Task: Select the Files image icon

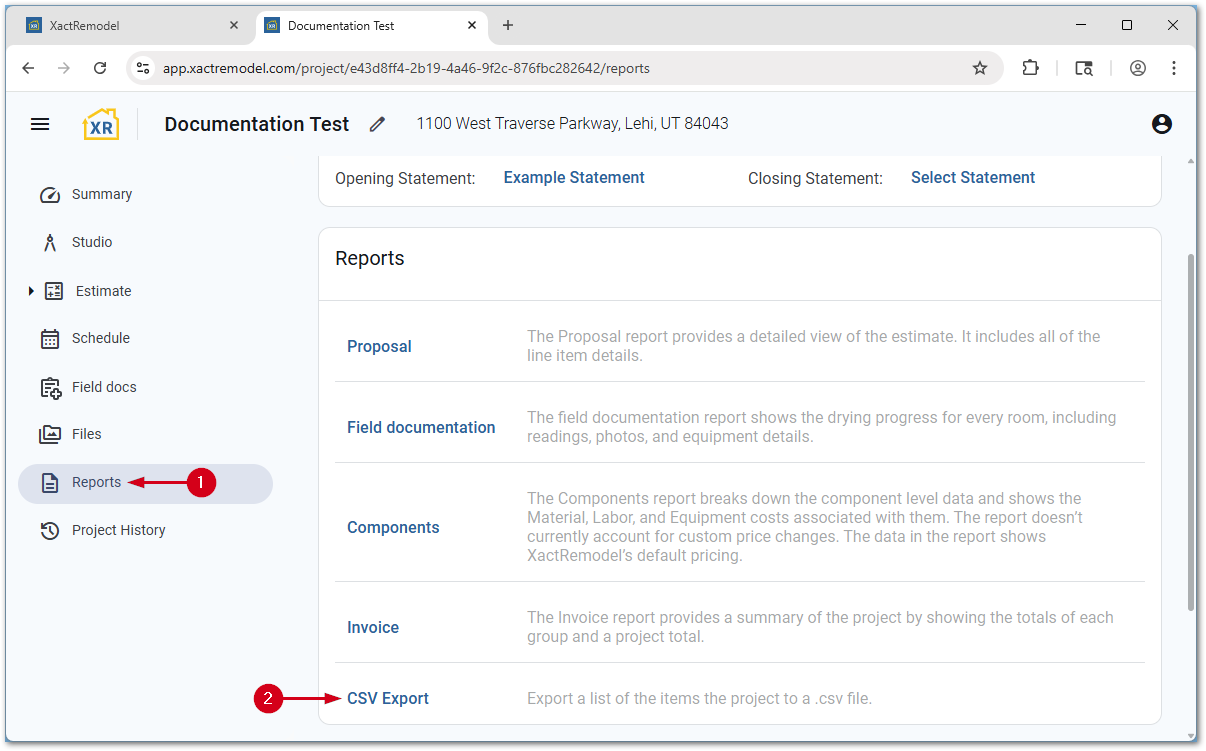Action: tap(49, 434)
